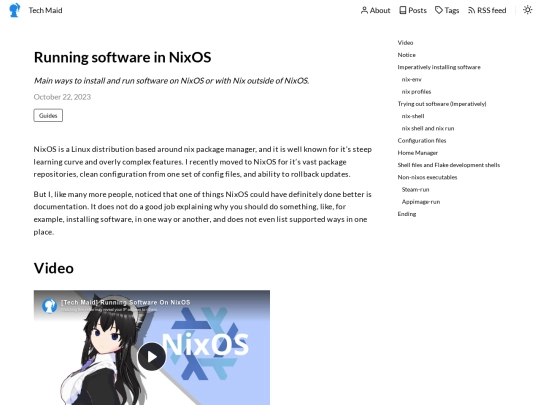Click the italic 'Main ways to install' subtitle

pos(171,81)
